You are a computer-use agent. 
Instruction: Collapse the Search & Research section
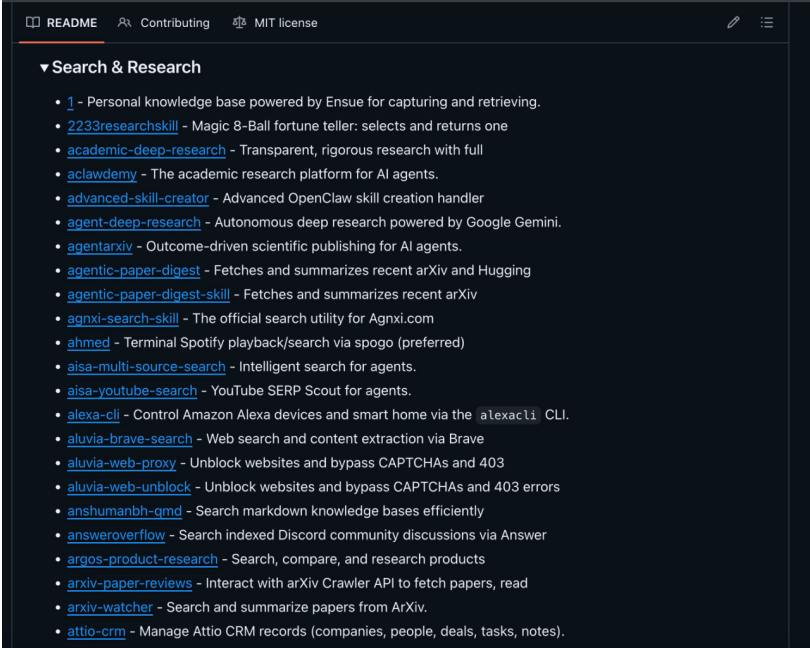(x=44, y=68)
